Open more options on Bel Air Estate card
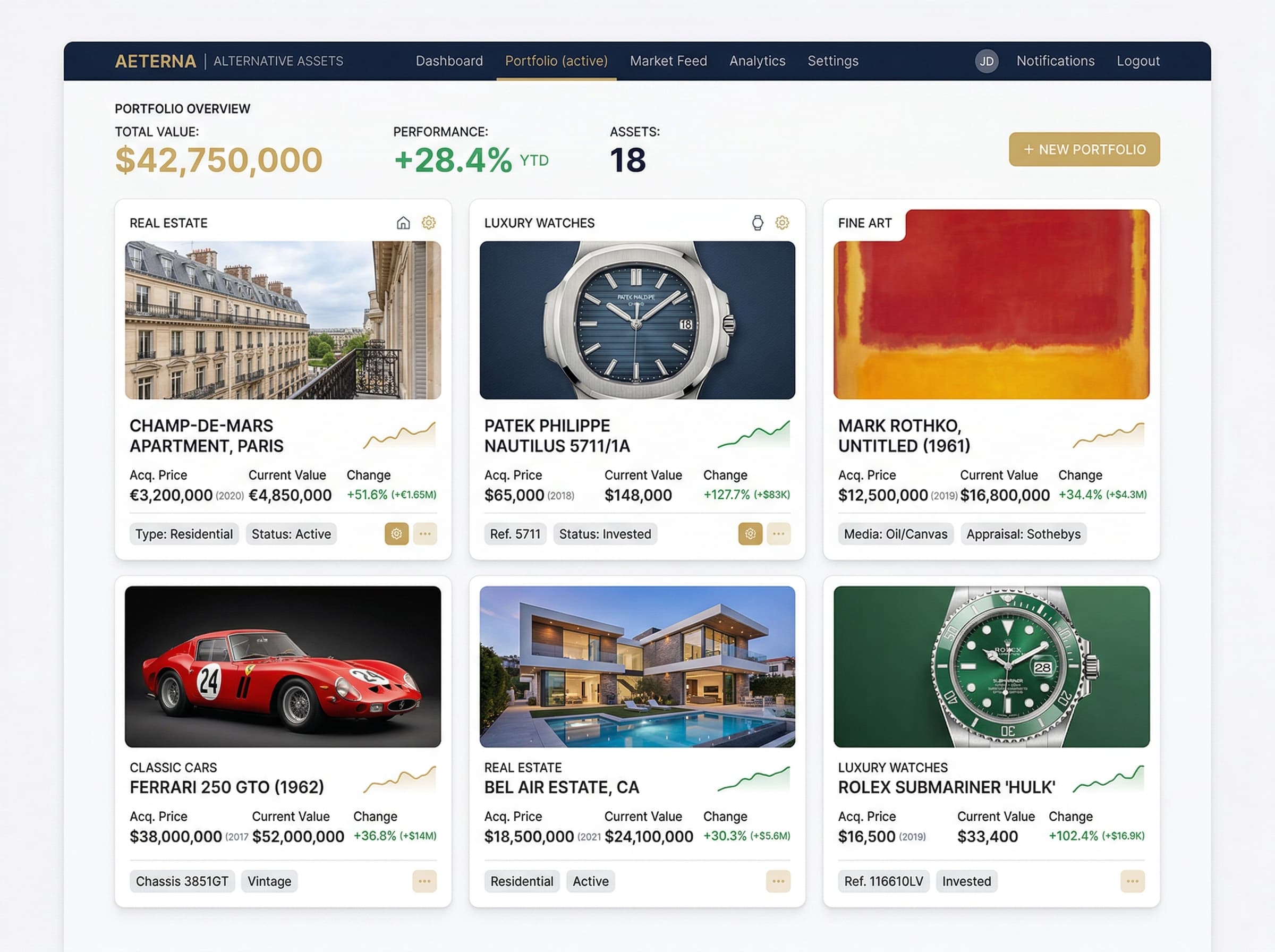This screenshot has width=1275, height=952. click(778, 881)
